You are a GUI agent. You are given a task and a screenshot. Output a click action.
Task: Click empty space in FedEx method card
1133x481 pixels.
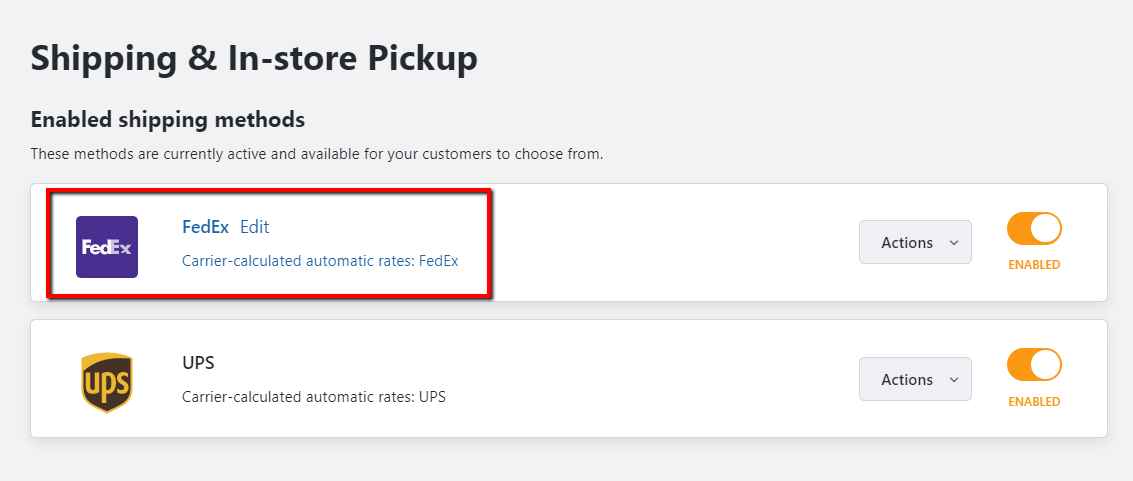click(x=670, y=243)
